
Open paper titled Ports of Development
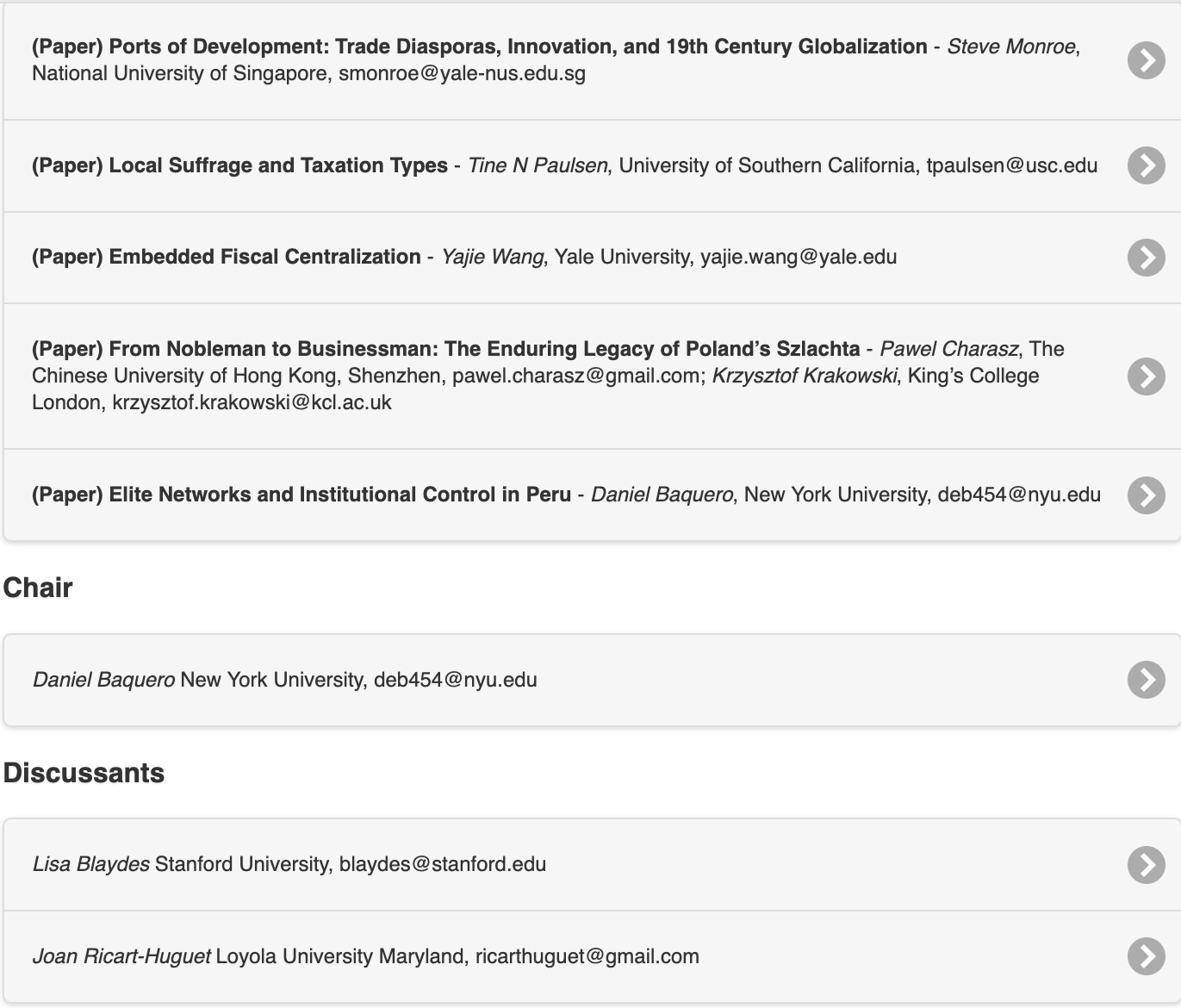[479, 47]
